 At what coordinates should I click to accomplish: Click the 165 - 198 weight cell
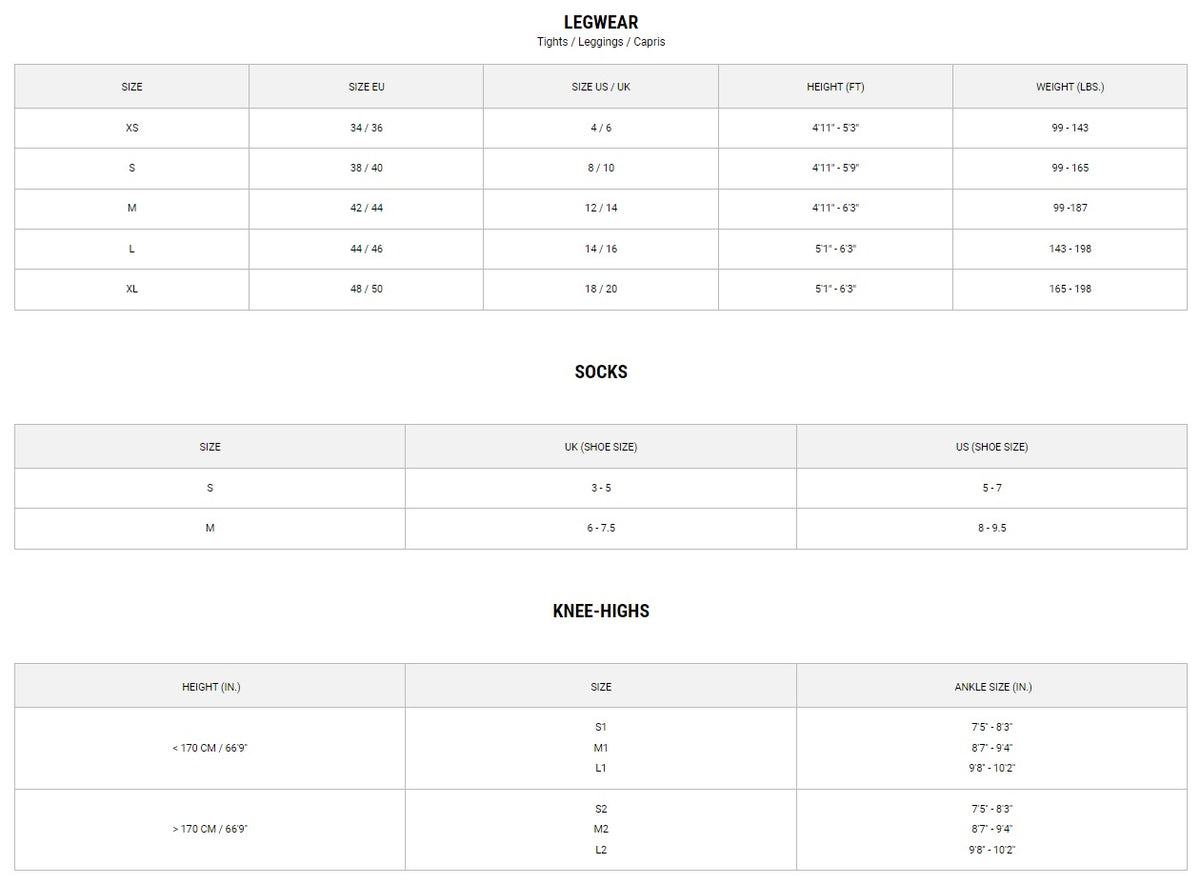coord(1070,289)
